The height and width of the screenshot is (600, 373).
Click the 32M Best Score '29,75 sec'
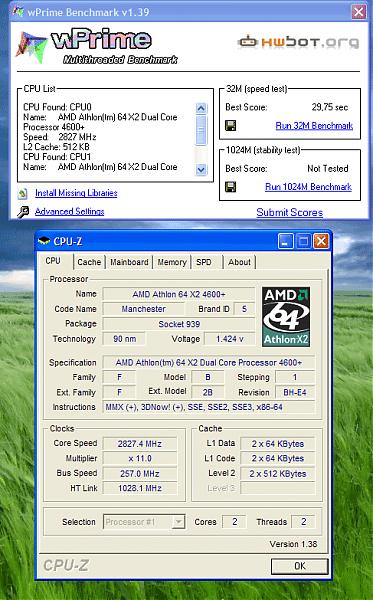(330, 107)
